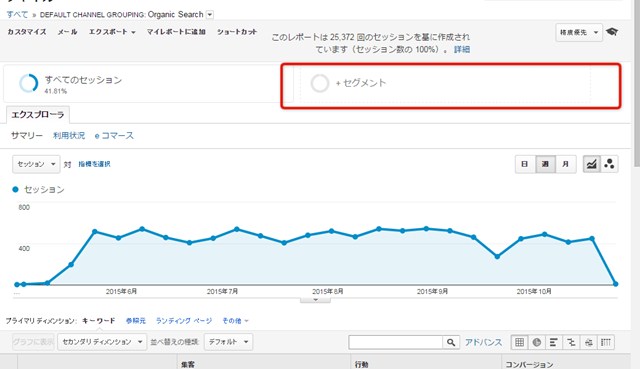Click the 詳細 link
The height and width of the screenshot is (369, 640).
[462, 49]
